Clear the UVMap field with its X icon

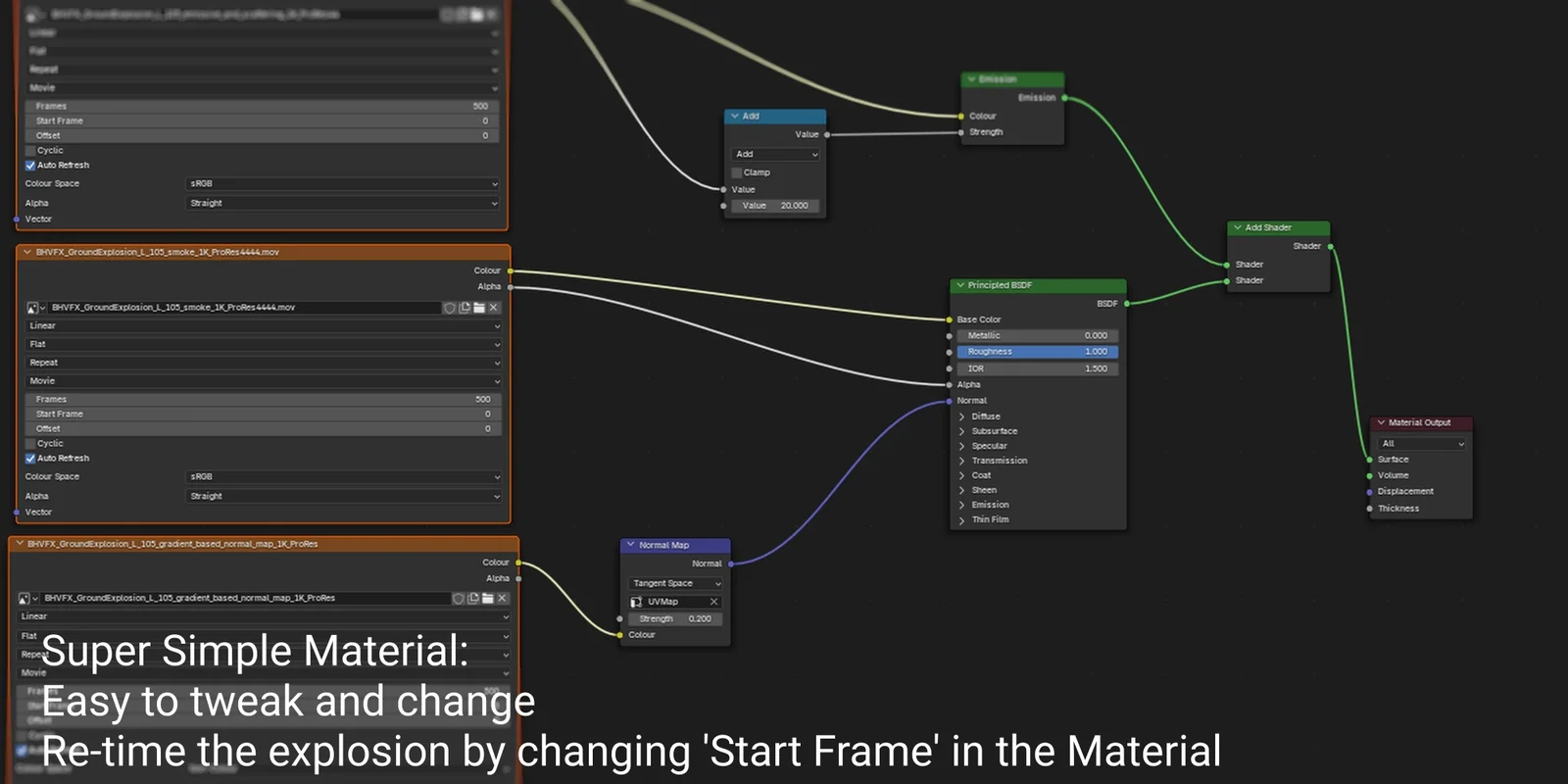(713, 602)
